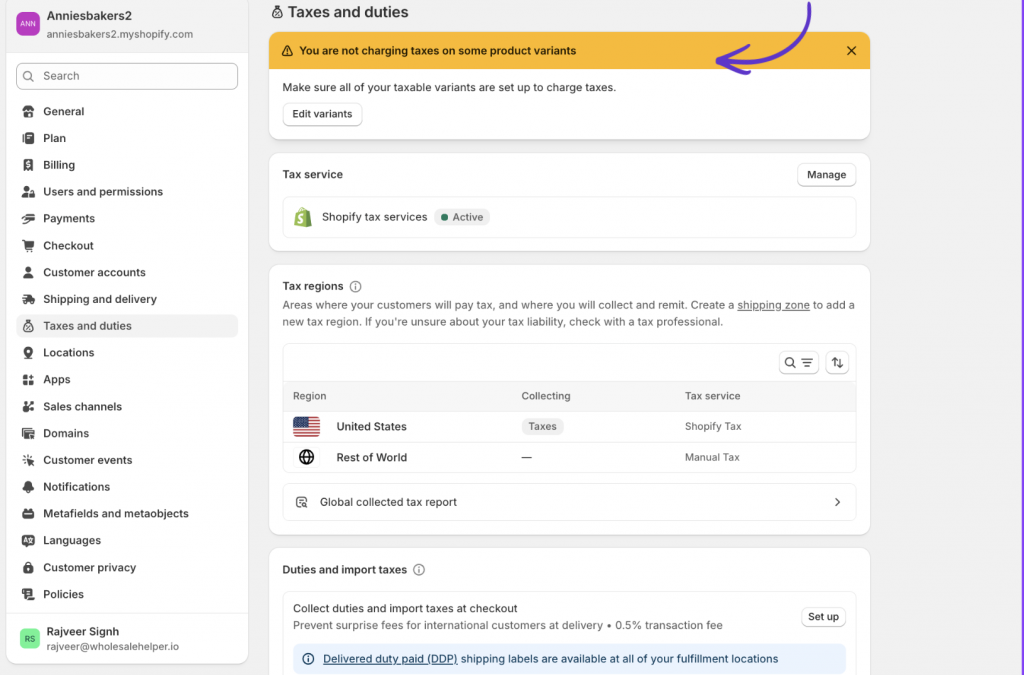1024x675 pixels.
Task: Follow the shipping zone link
Action: [x=773, y=305]
